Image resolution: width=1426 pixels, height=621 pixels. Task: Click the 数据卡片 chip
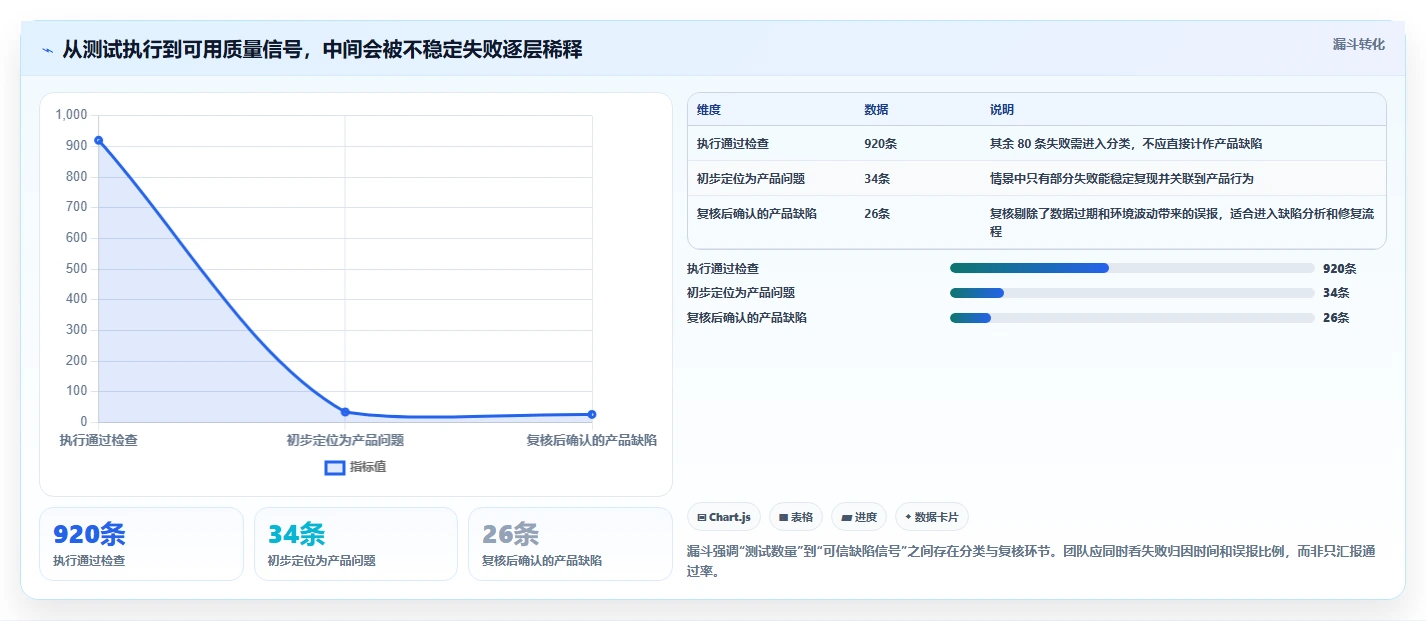932,517
